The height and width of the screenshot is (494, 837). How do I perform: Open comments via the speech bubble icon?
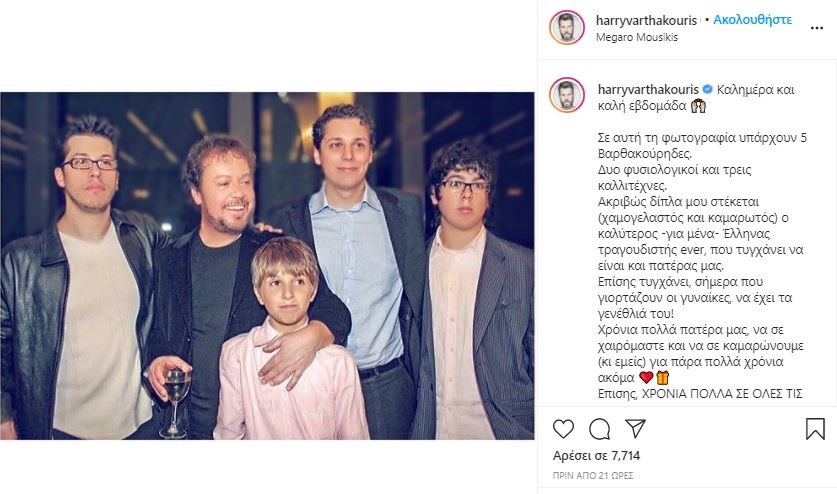coord(600,429)
